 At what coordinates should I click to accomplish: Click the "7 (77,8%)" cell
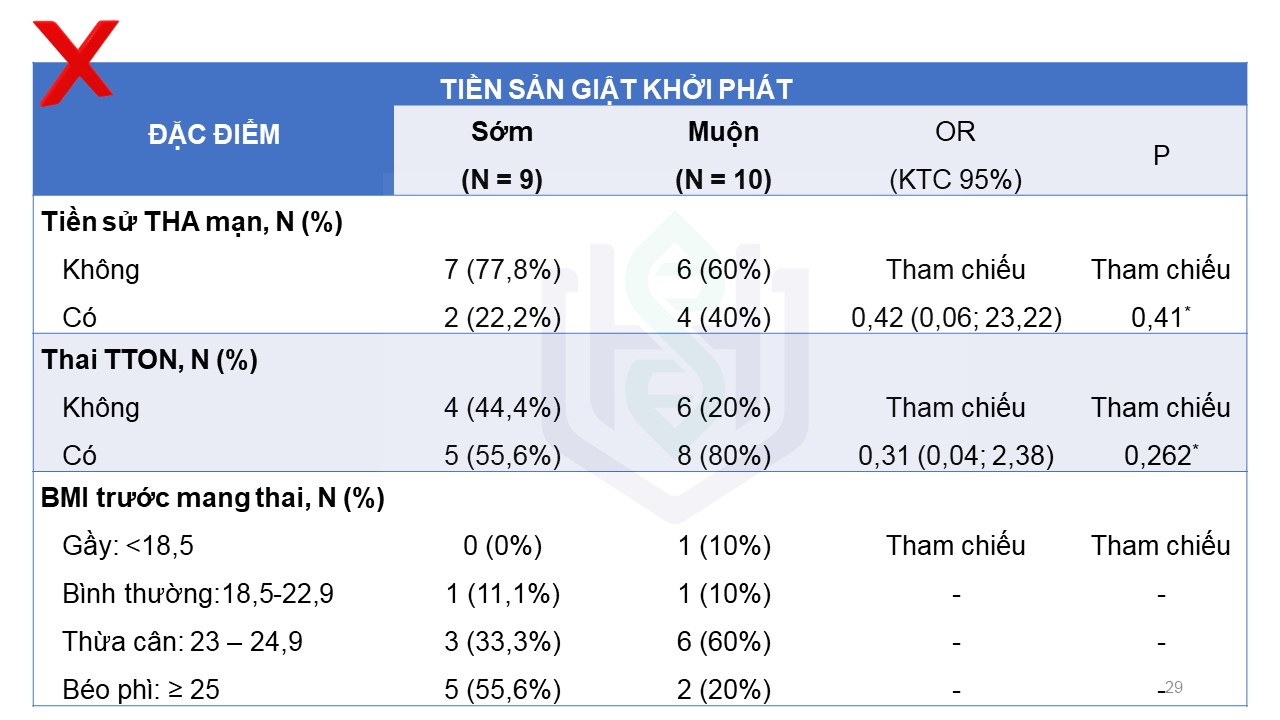(502, 270)
